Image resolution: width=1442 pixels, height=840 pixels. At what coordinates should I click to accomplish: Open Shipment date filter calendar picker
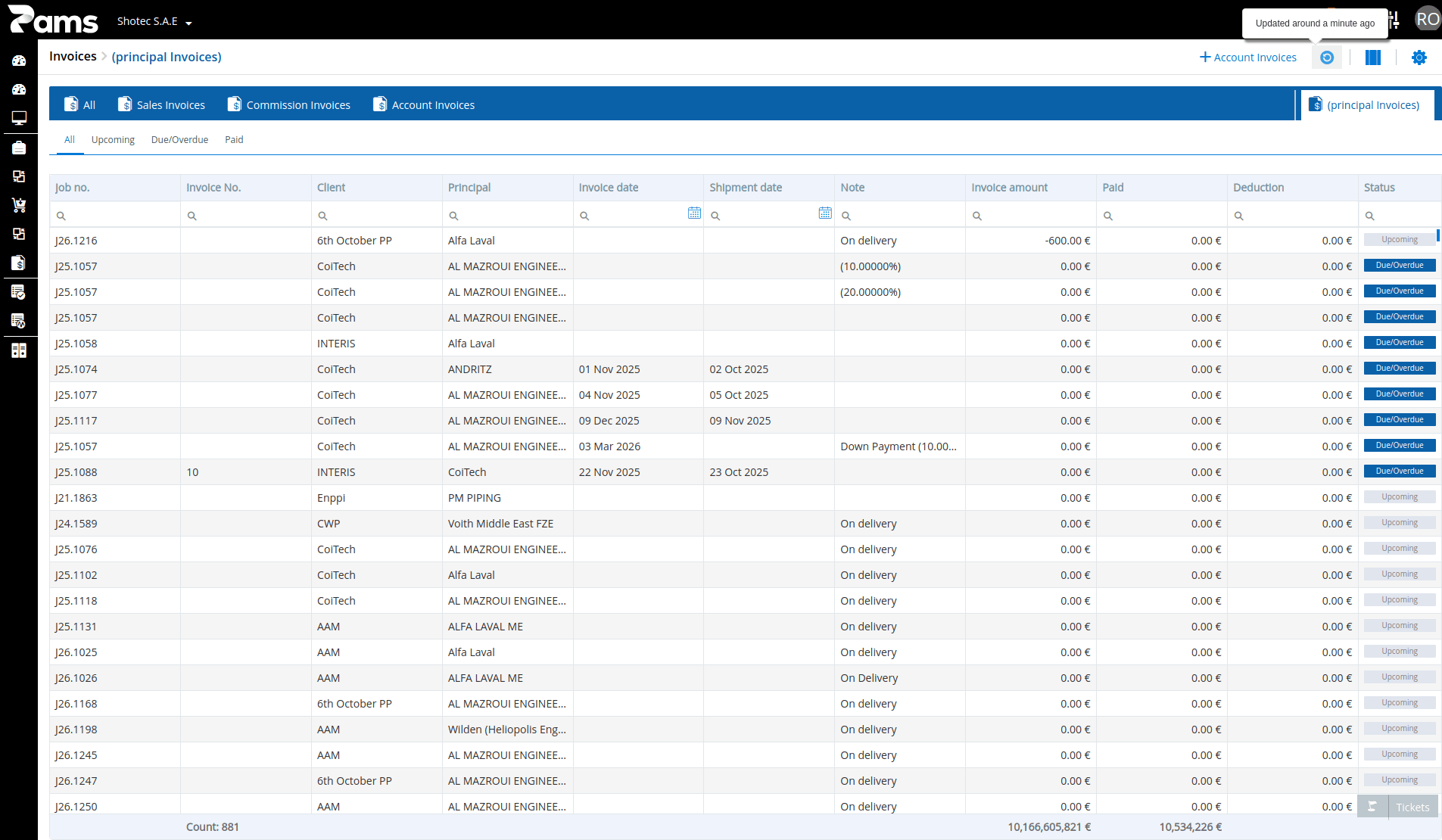[825, 213]
